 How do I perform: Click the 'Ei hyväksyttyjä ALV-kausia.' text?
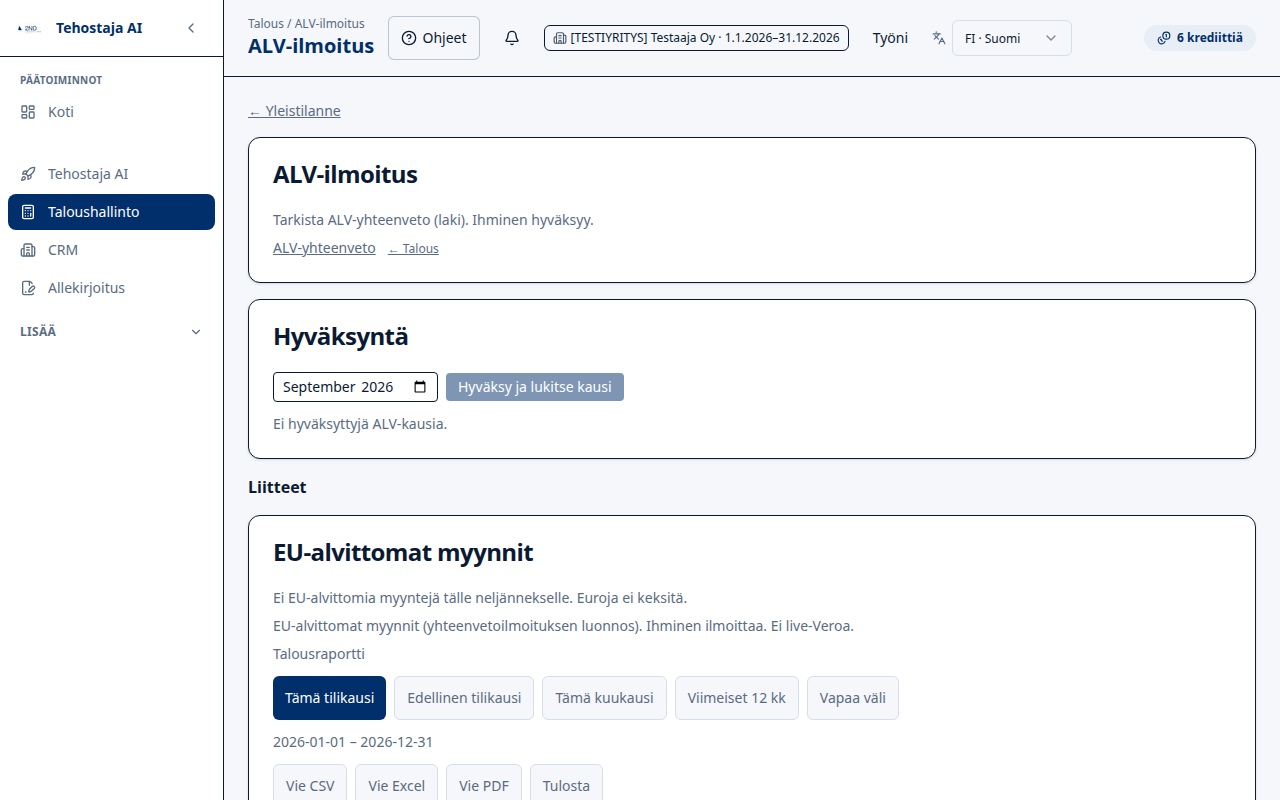click(x=360, y=424)
